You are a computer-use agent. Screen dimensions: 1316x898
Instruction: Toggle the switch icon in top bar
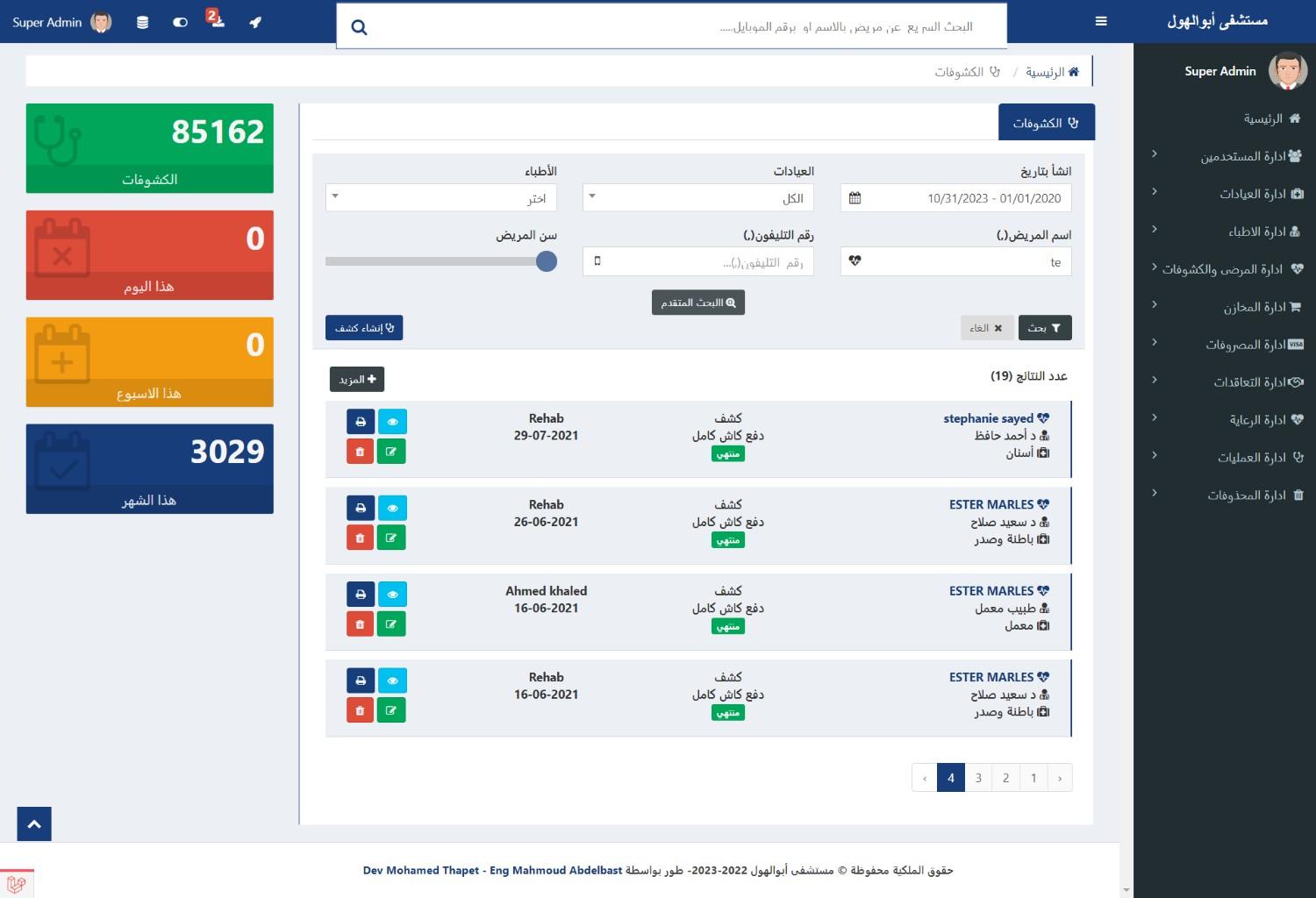click(x=181, y=23)
